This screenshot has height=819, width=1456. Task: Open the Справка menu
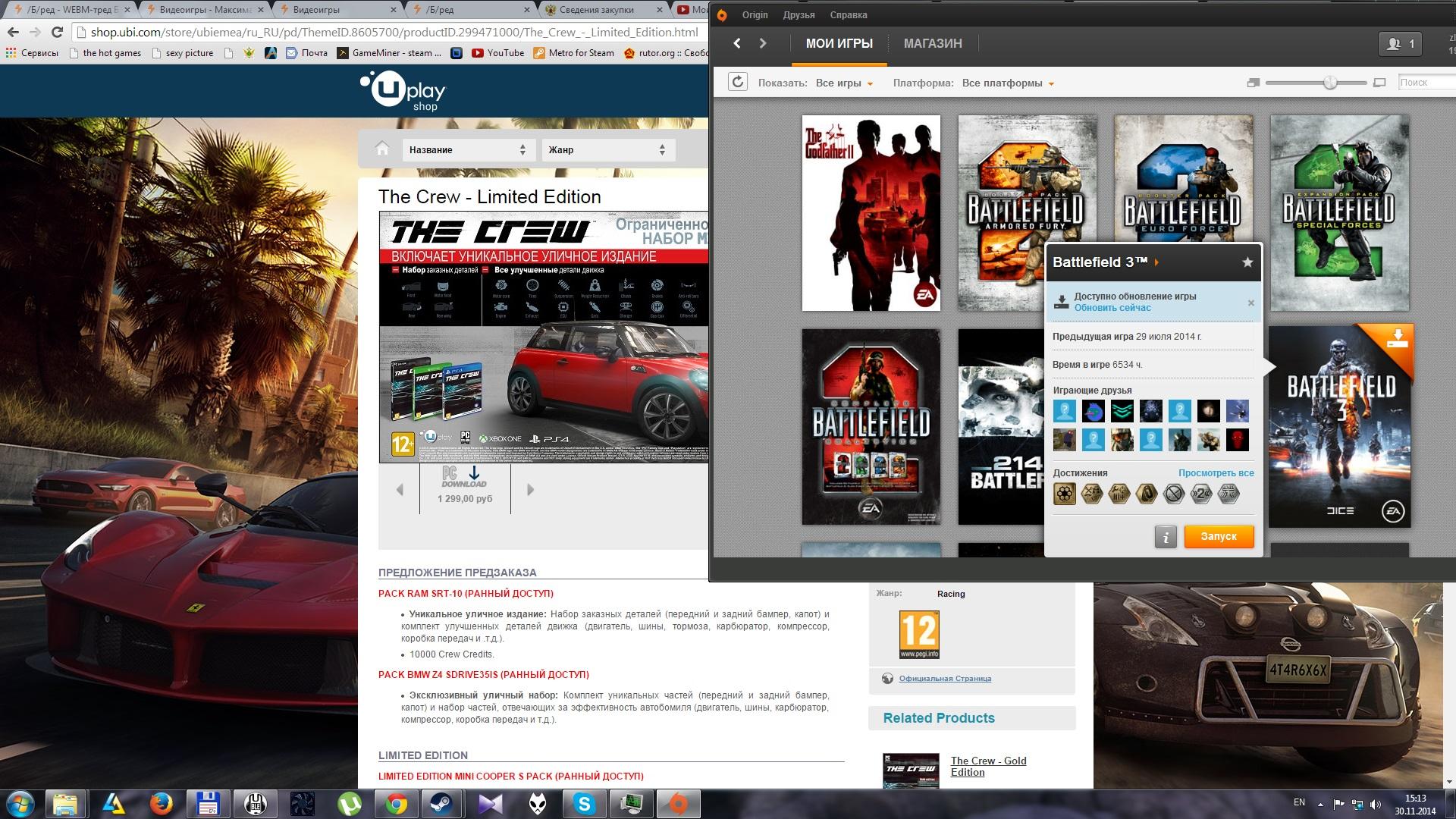(x=849, y=15)
